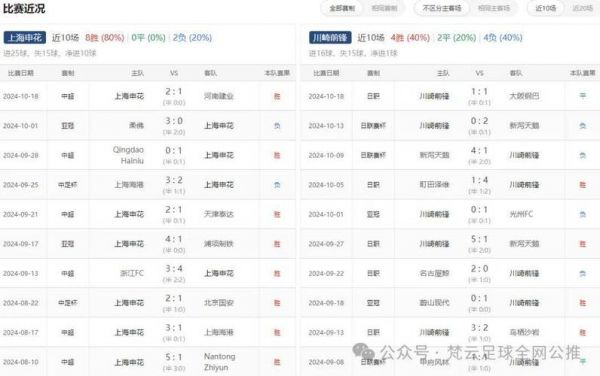The width and height of the screenshot is (600, 376).
Task: Switch to the 相同赛制 filter tab
Action: tap(384, 8)
